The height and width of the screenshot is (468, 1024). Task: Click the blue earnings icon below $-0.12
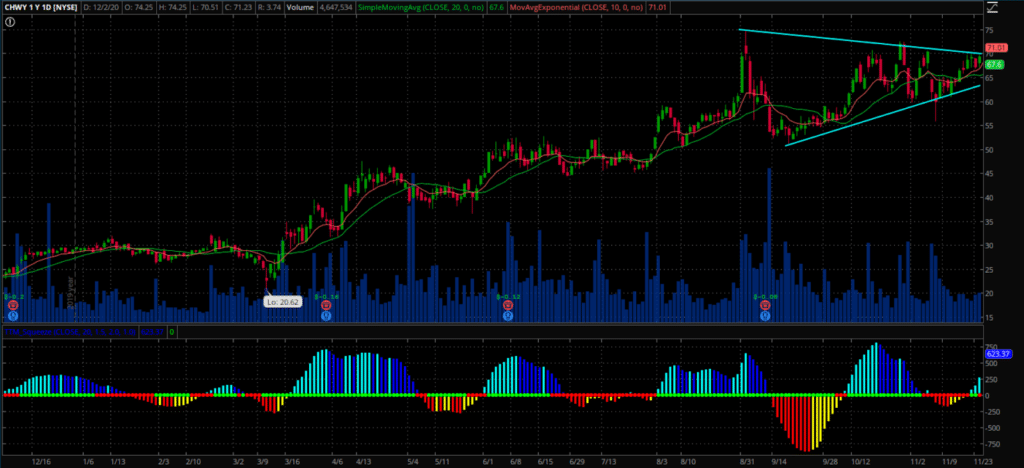507,315
